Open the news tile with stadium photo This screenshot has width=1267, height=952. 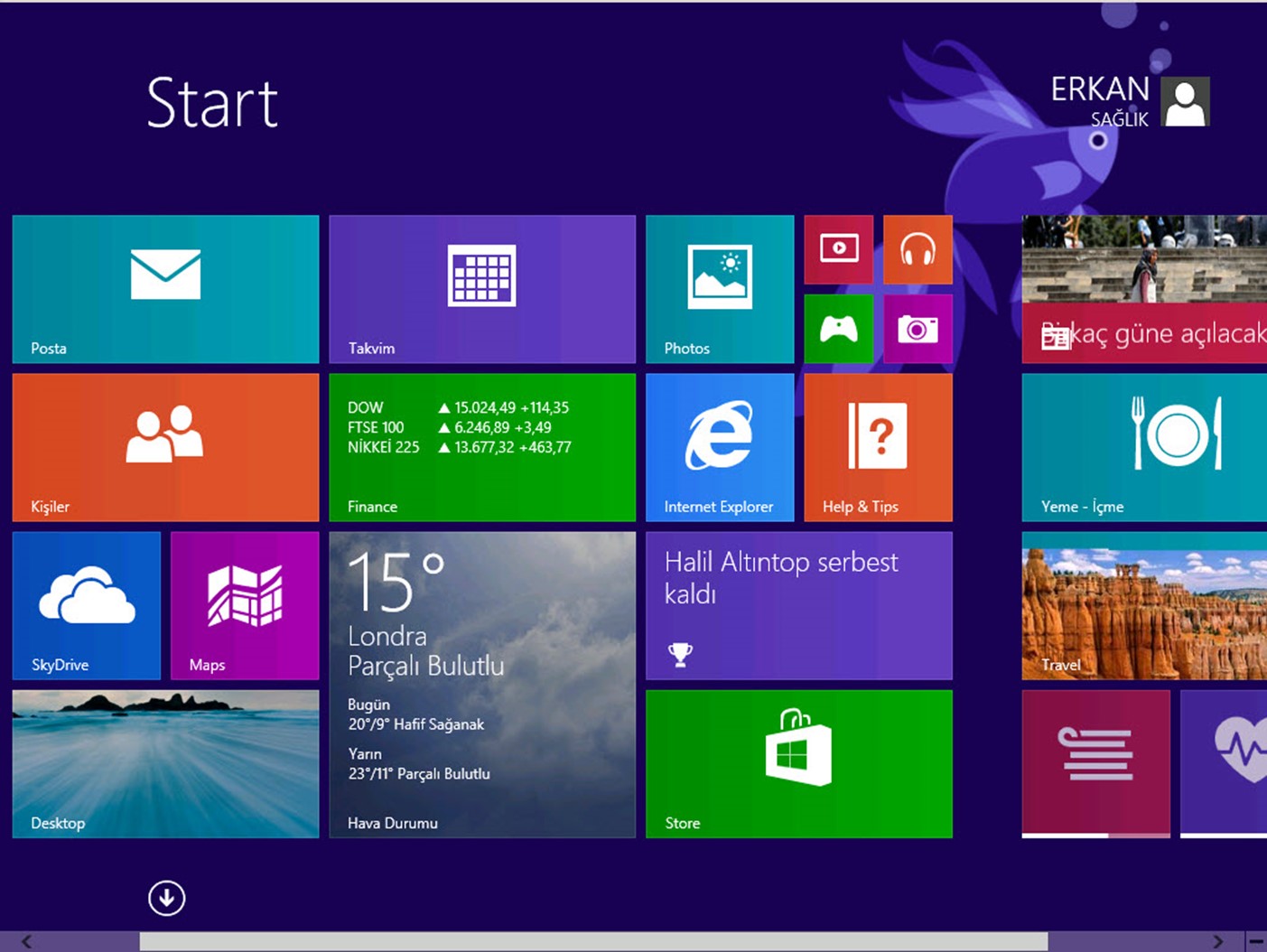[1144, 289]
